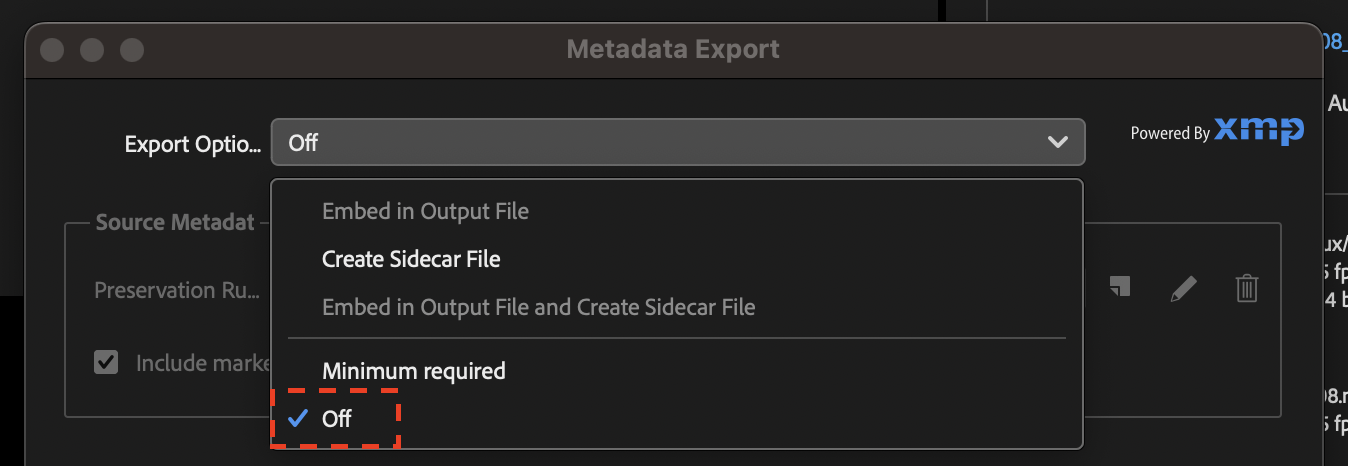Screen dimensions: 1348x466
Task: Select the Off option in the list
Action: point(337,419)
